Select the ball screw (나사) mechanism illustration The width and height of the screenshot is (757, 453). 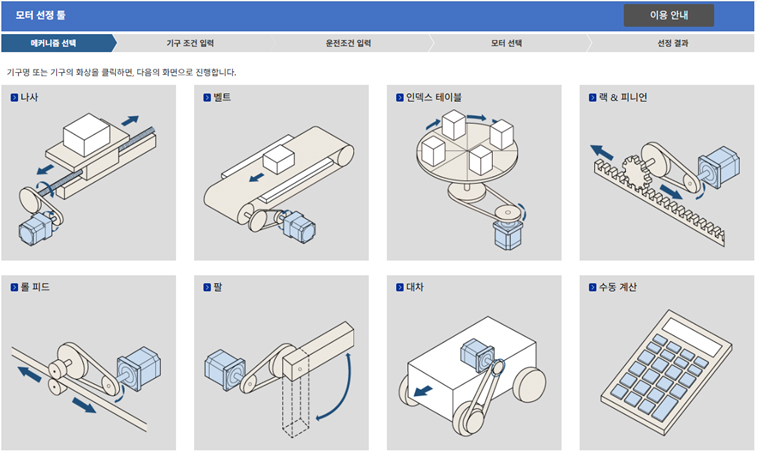88,180
